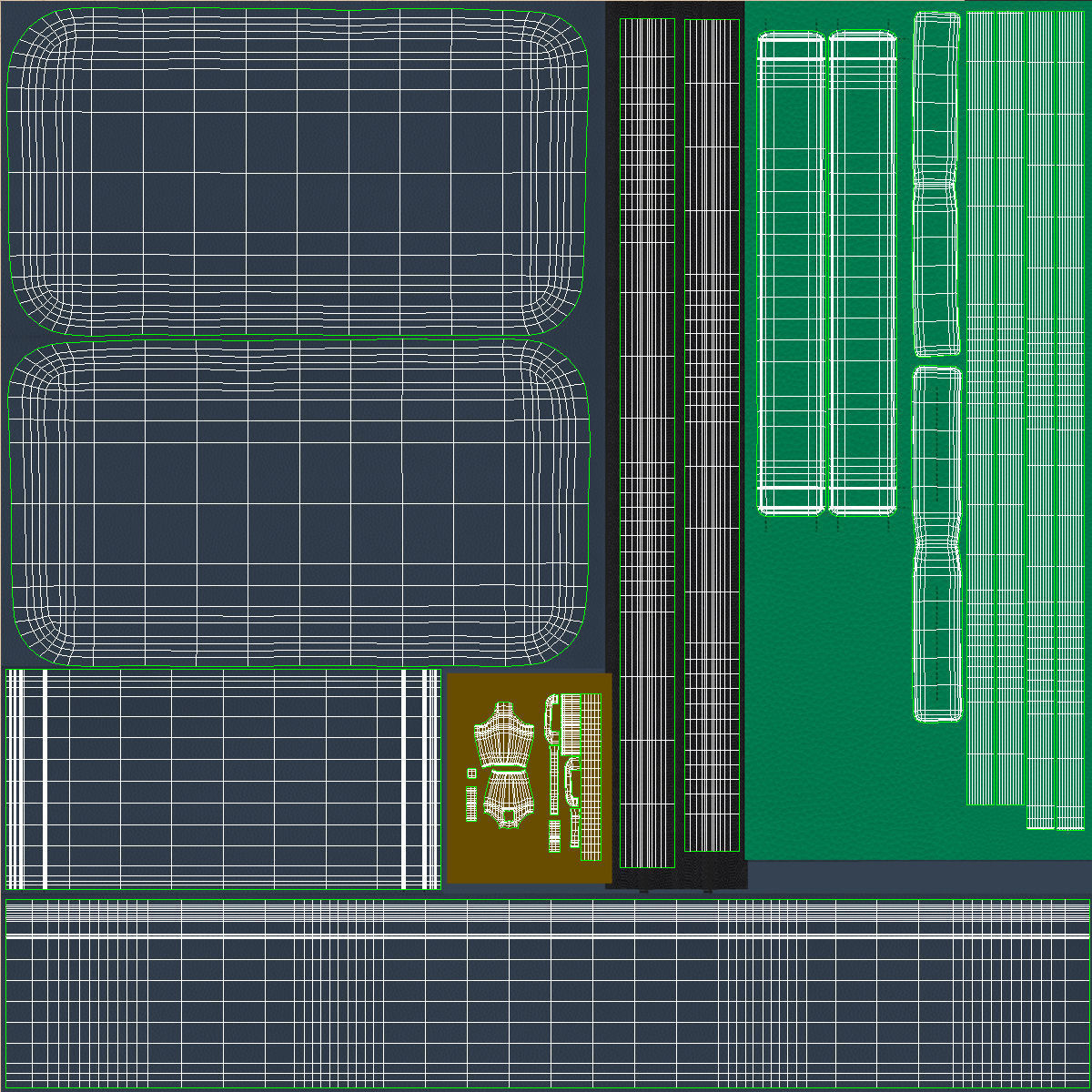Click the right capsule-shaped island on green area
The height and width of the screenshot is (1092, 1092).
click(863, 273)
